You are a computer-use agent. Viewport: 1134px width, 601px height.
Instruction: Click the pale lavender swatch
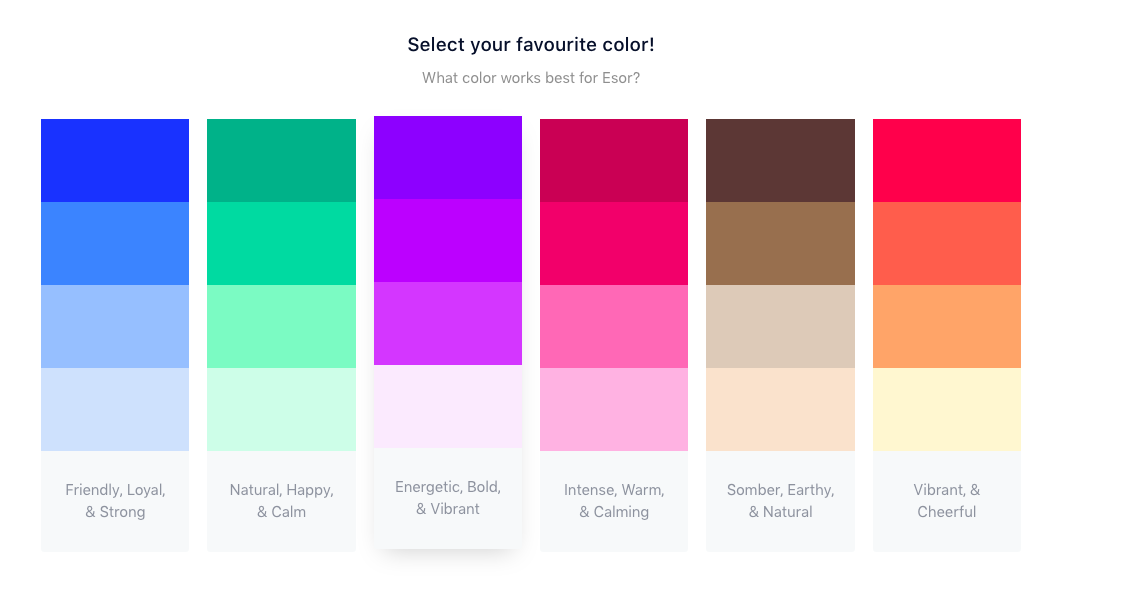[x=448, y=406]
